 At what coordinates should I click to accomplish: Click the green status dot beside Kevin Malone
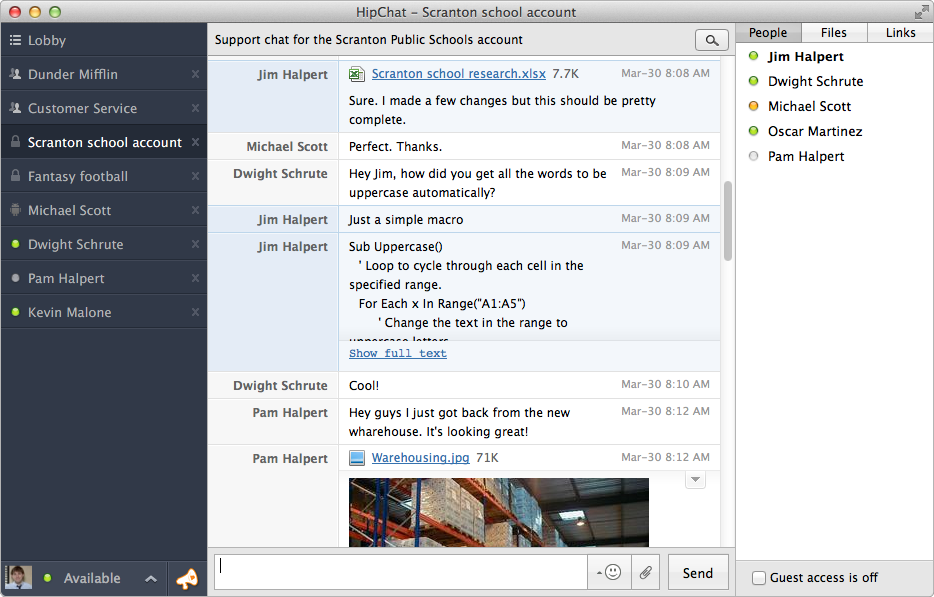click(x=15, y=312)
